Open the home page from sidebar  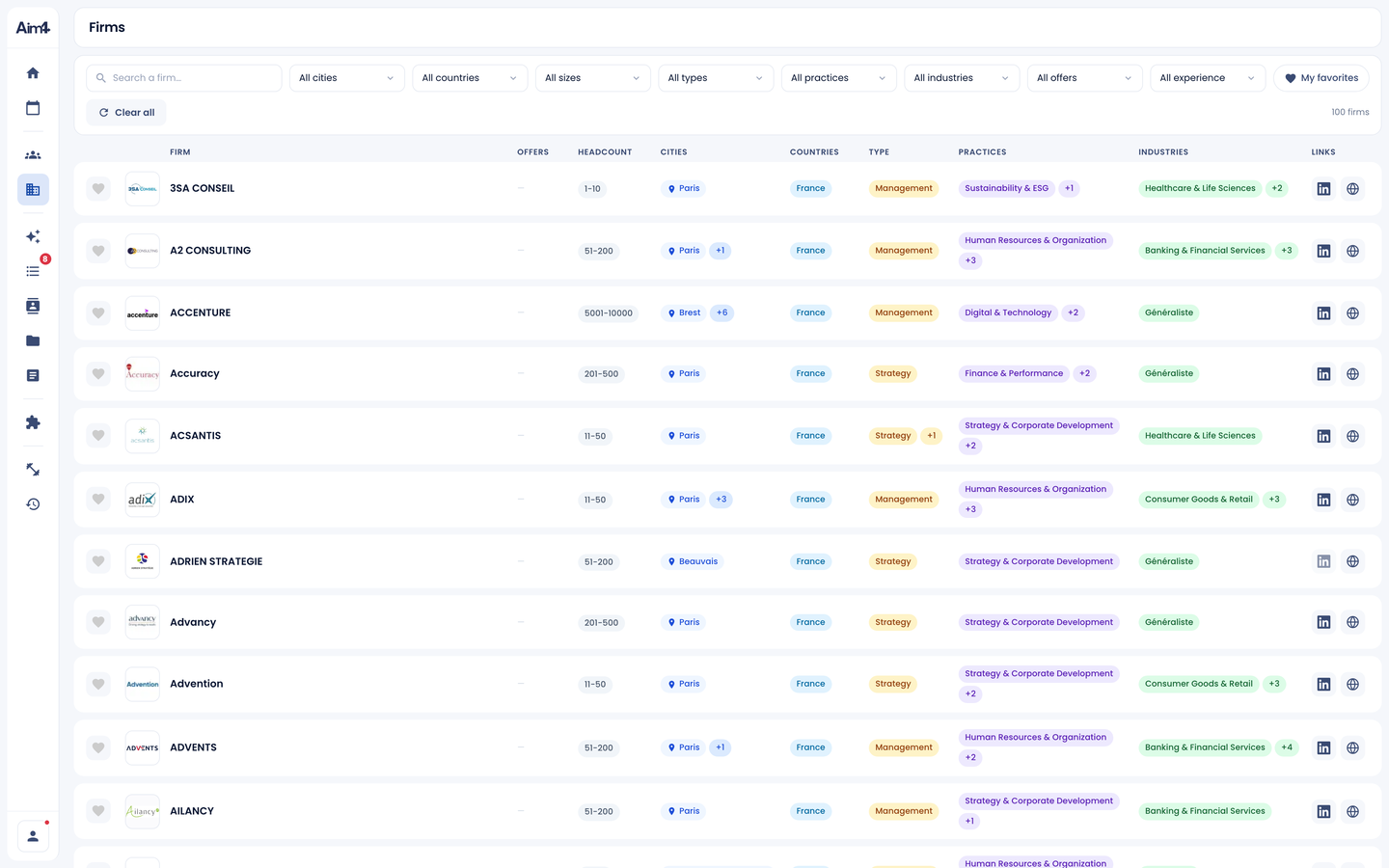tap(33, 73)
